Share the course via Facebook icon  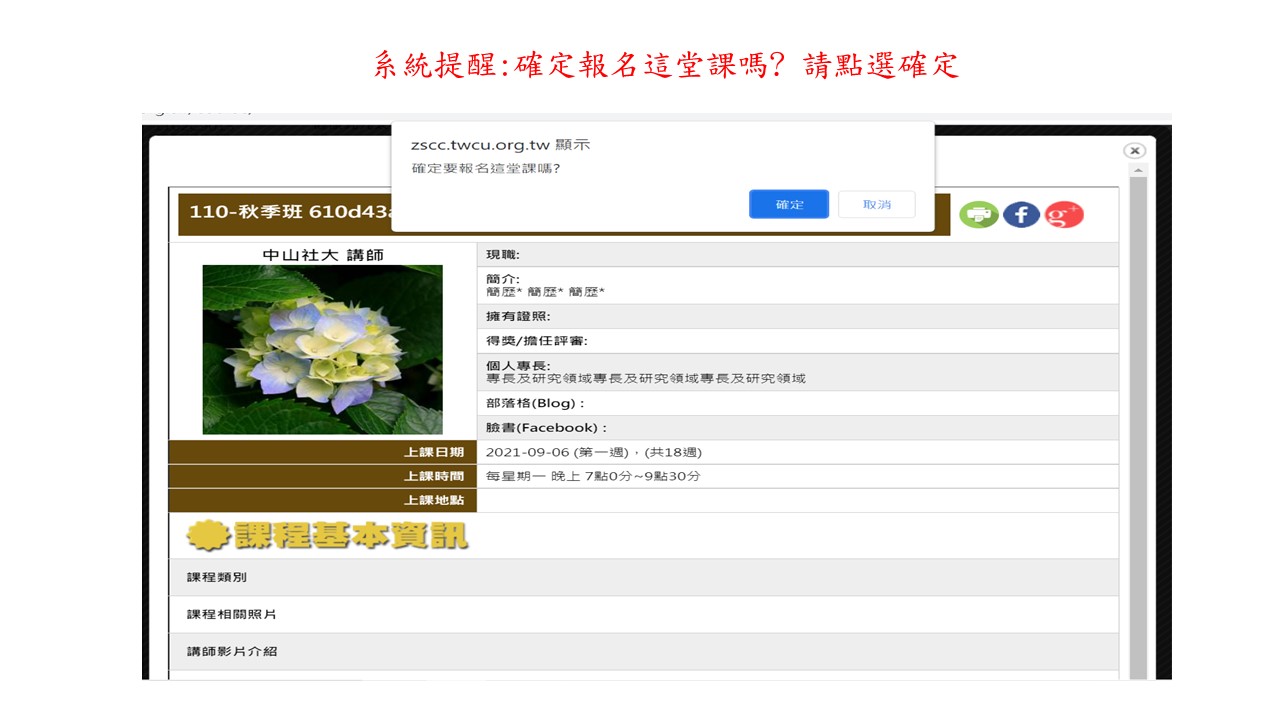coord(1021,215)
